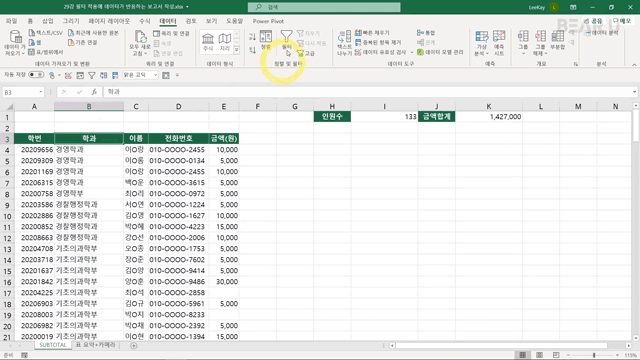Select cell with 학번 20209656

pos(34,150)
